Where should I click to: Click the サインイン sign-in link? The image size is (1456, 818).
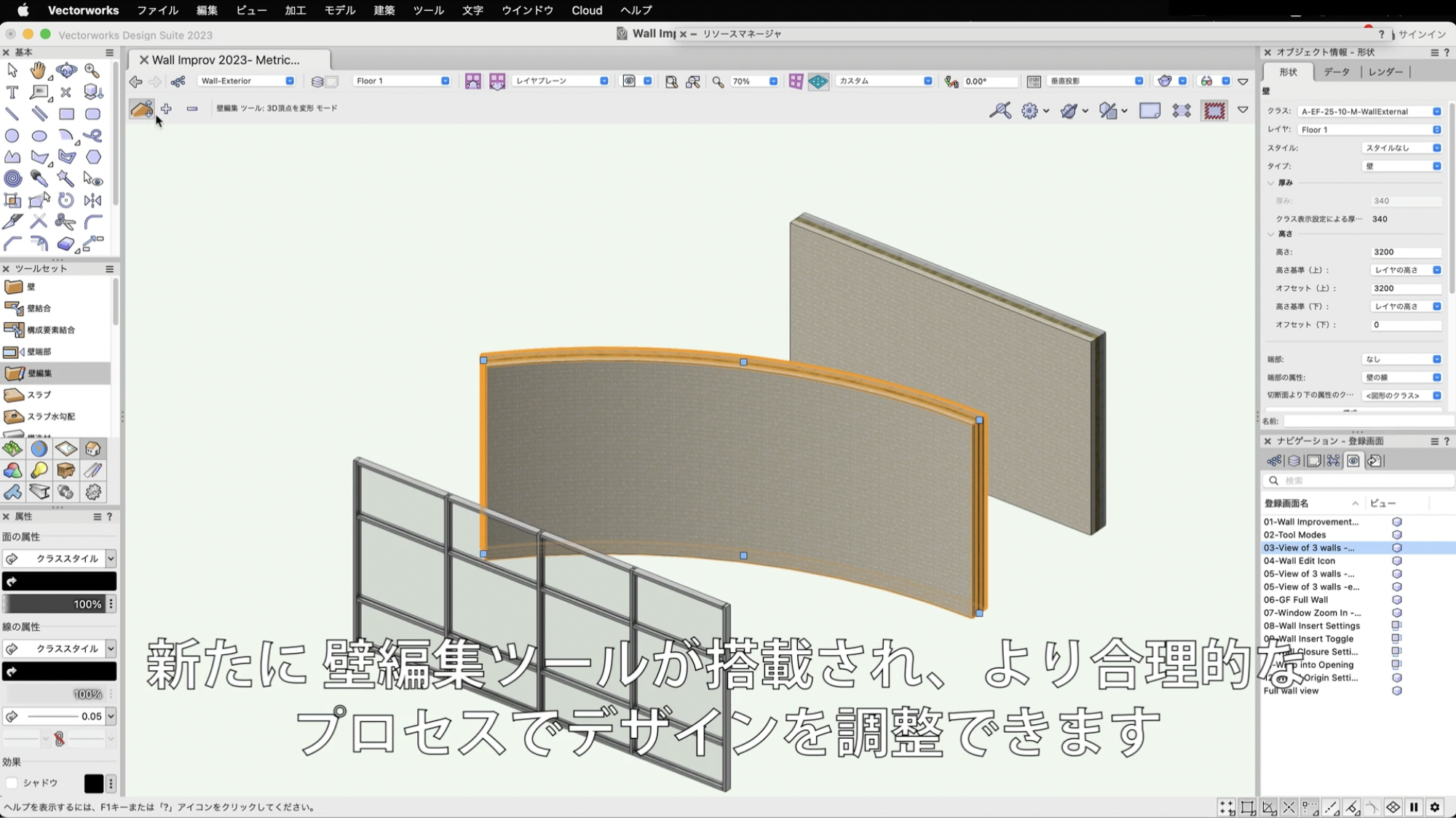point(1422,34)
